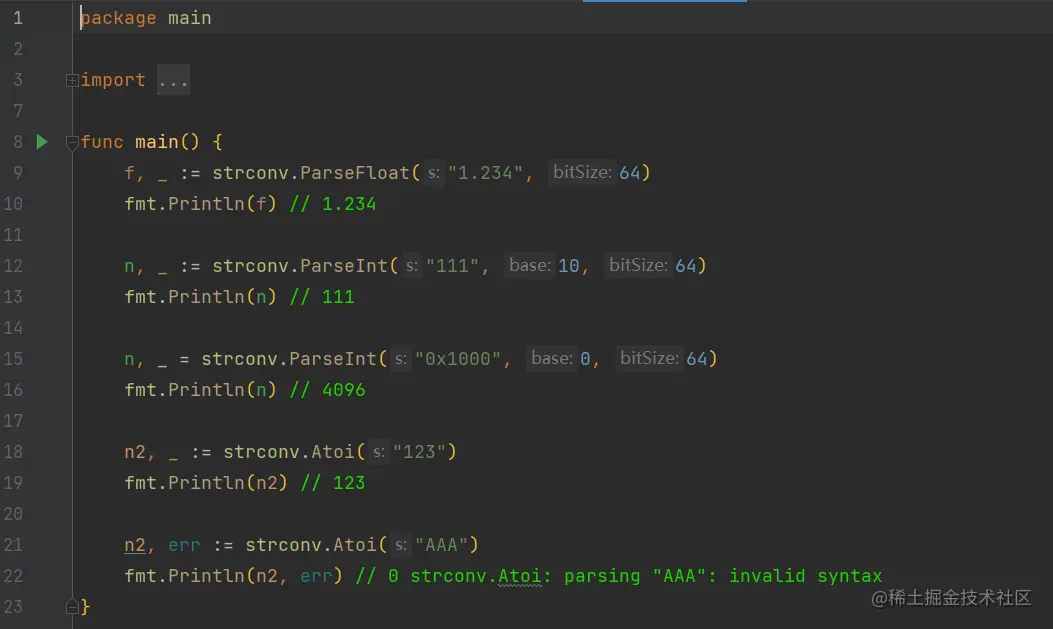The image size is (1053, 629).
Task: Click 'ParseFloat' on line 9
Action: pos(355,173)
